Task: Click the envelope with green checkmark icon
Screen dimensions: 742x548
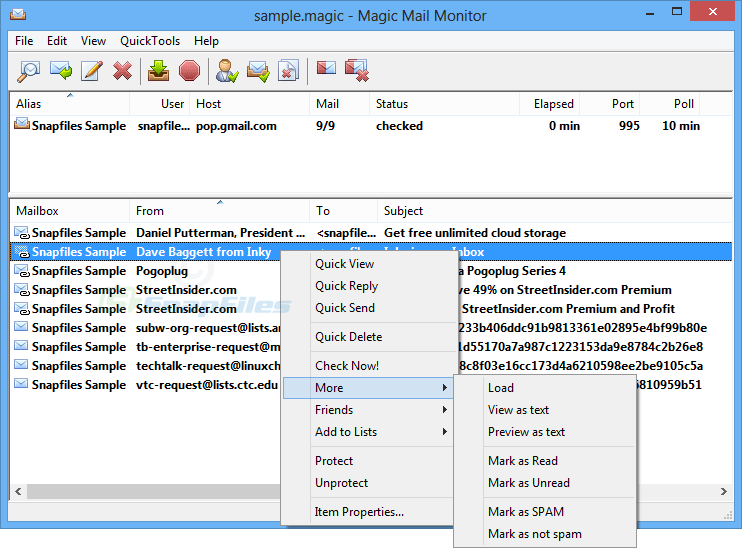Action: pyautogui.click(x=258, y=71)
